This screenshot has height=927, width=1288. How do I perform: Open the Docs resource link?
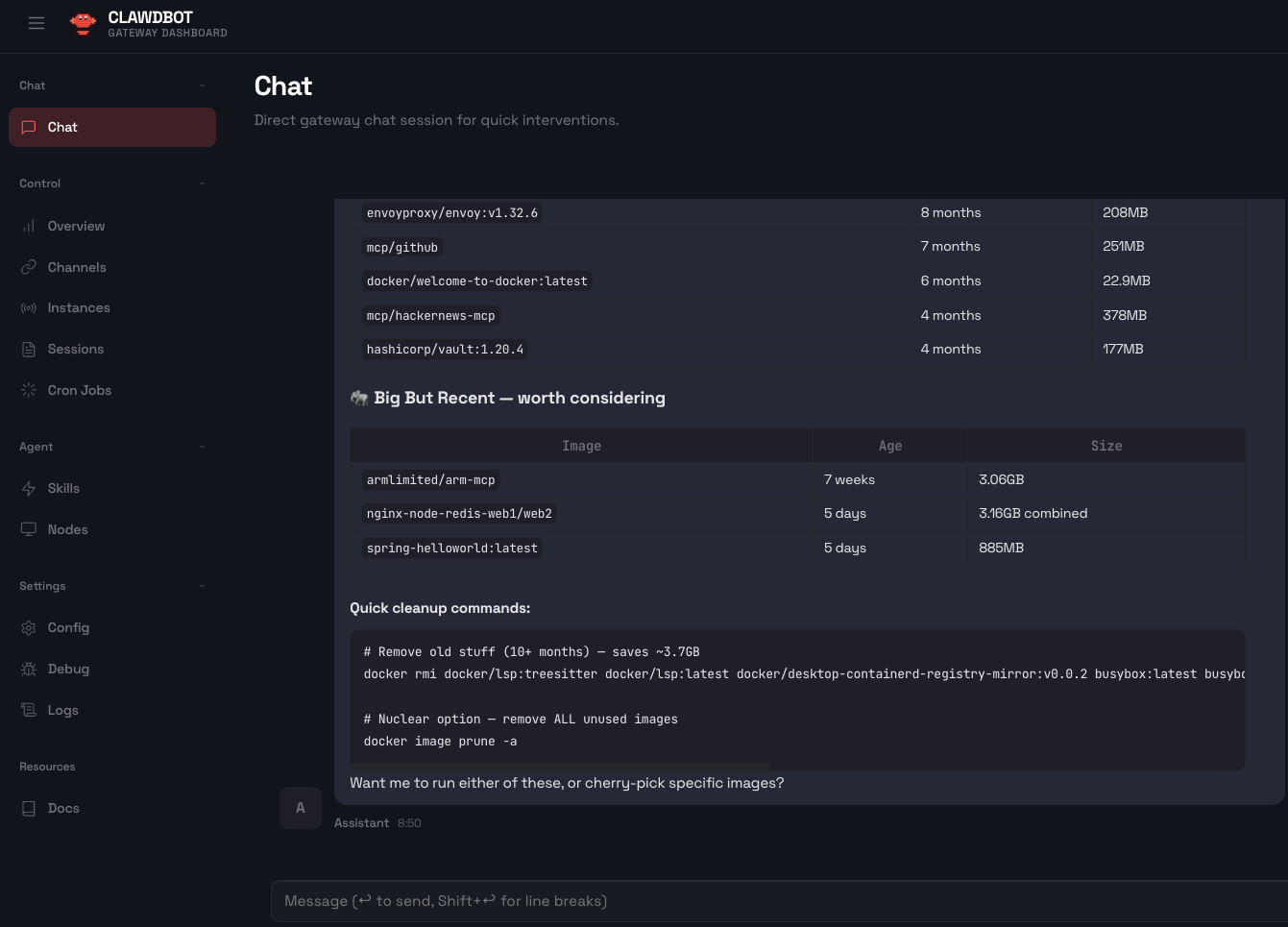pos(63,808)
